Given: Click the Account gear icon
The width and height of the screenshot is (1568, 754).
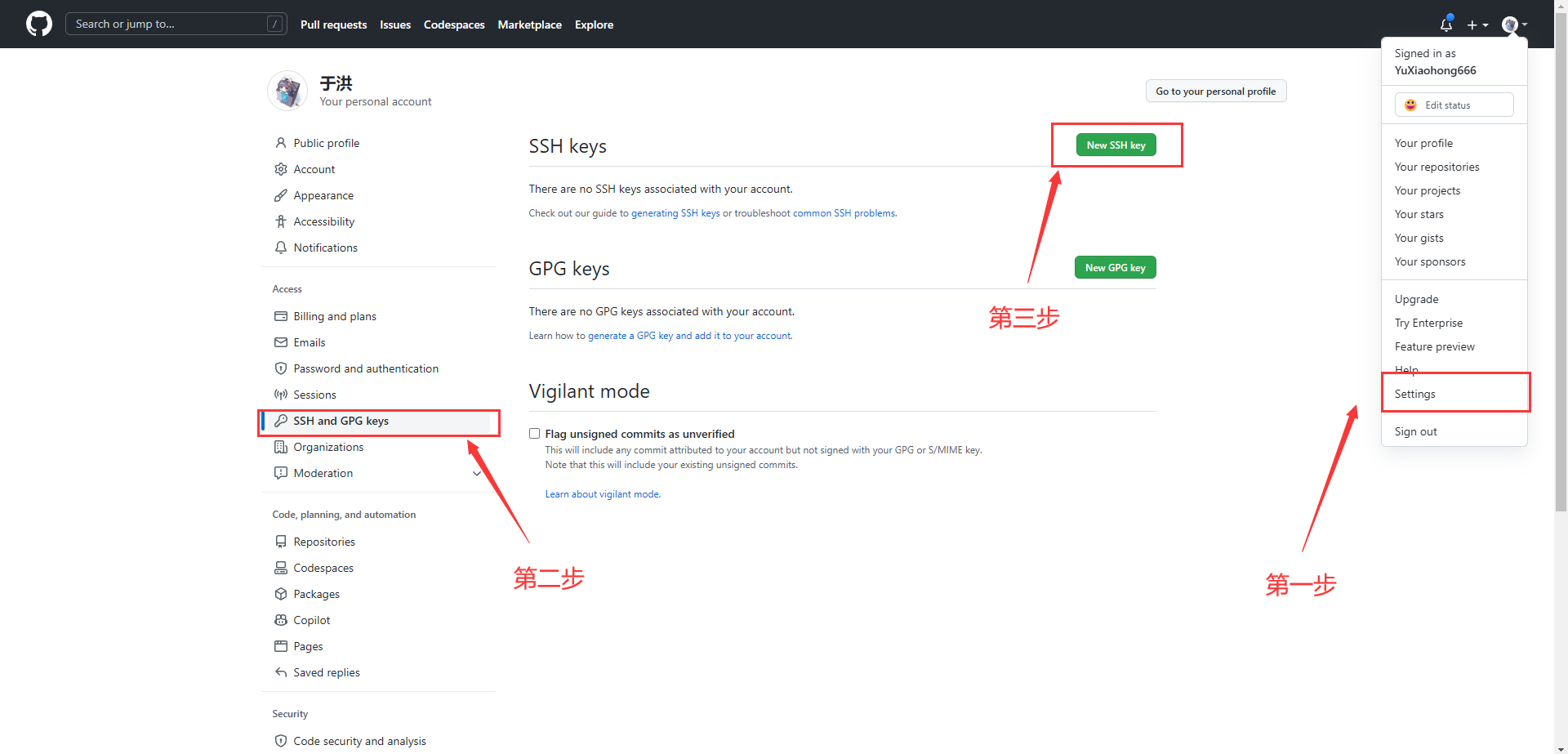Looking at the screenshot, I should click(x=281, y=169).
